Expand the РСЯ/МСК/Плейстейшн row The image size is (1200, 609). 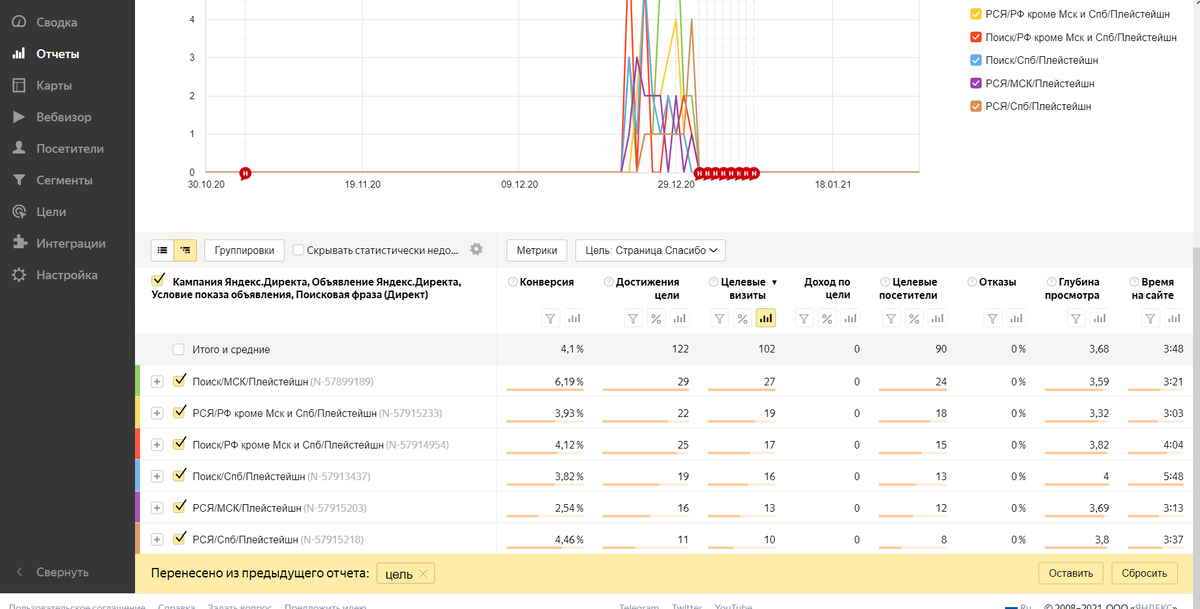point(157,508)
